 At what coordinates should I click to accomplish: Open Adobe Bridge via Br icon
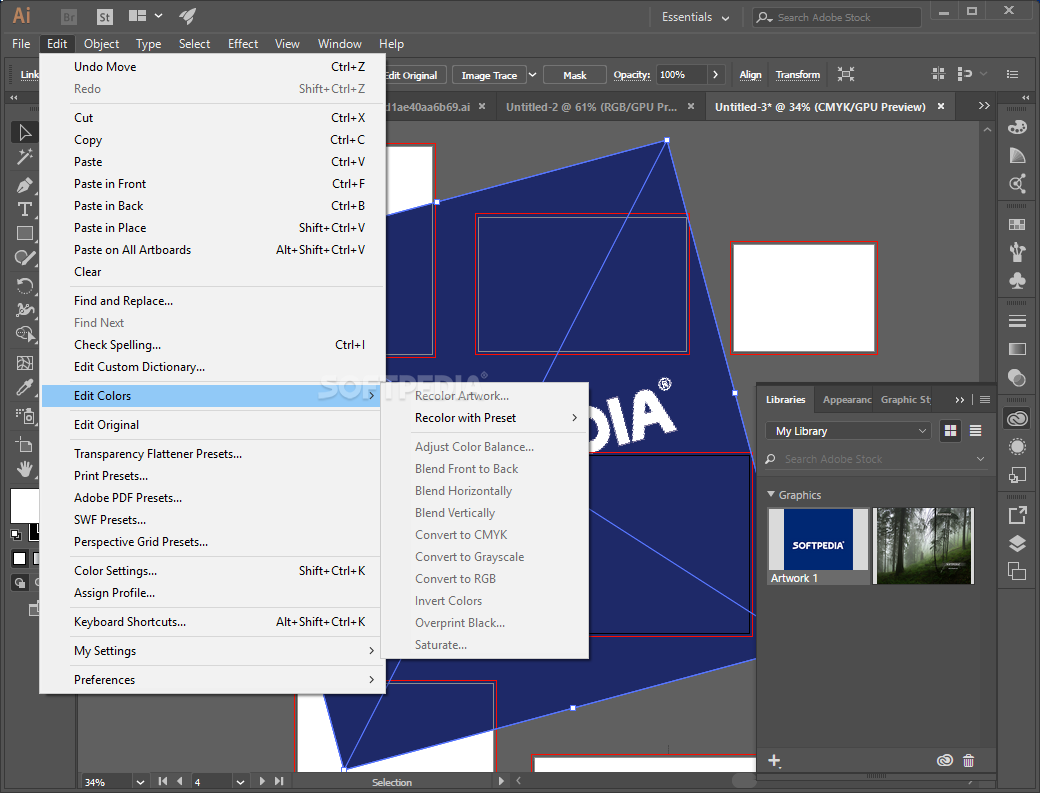click(x=68, y=17)
